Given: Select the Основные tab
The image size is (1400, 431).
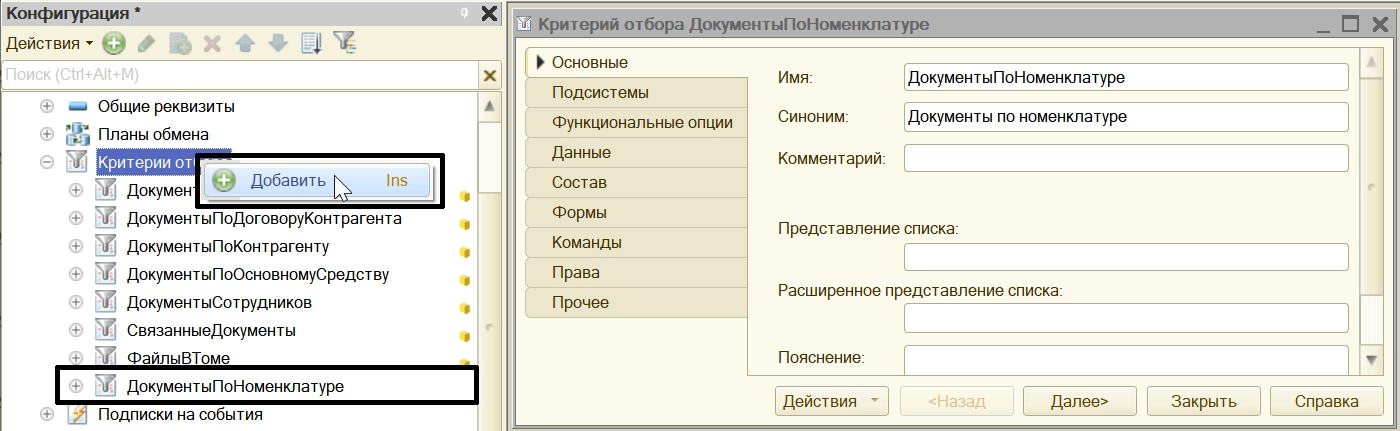Looking at the screenshot, I should [636, 62].
